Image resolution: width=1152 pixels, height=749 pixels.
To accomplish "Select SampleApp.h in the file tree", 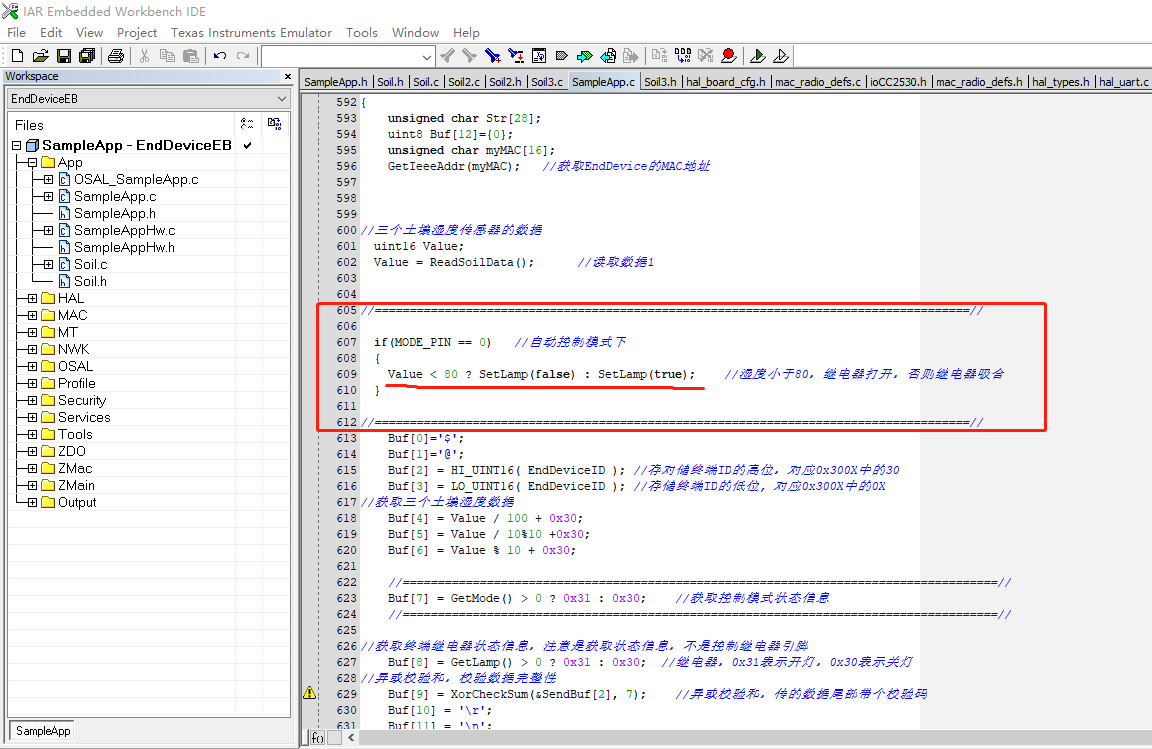I will coord(115,213).
